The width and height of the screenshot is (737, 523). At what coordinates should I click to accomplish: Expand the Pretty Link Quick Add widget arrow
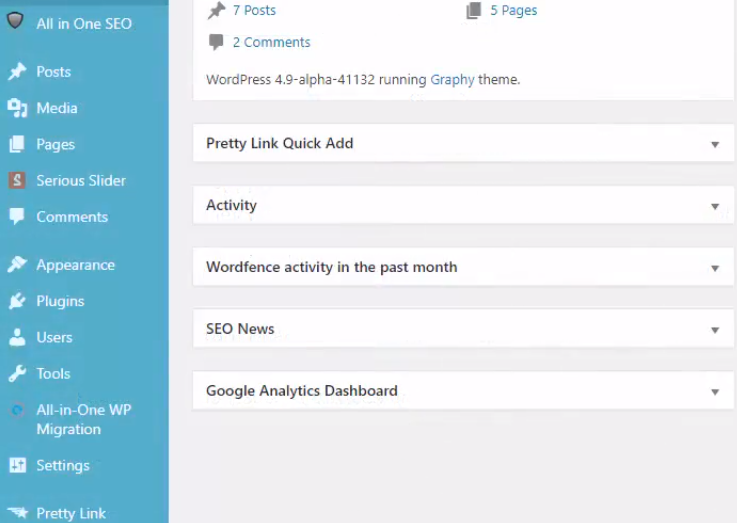[x=715, y=144]
